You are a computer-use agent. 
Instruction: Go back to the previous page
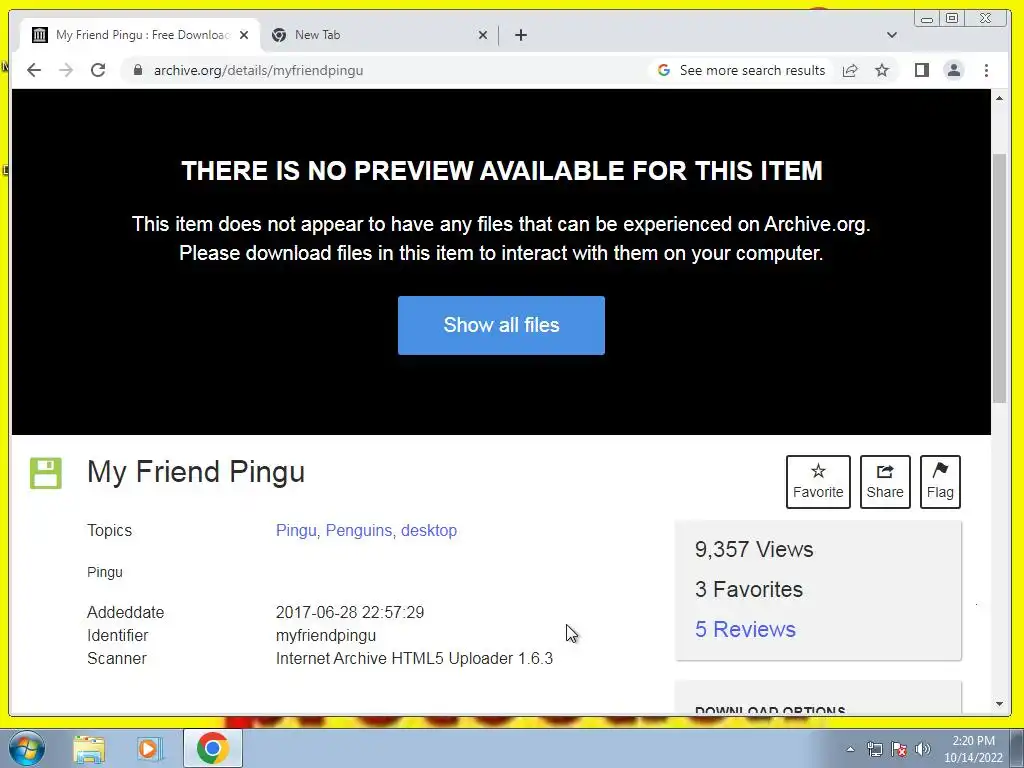[34, 70]
